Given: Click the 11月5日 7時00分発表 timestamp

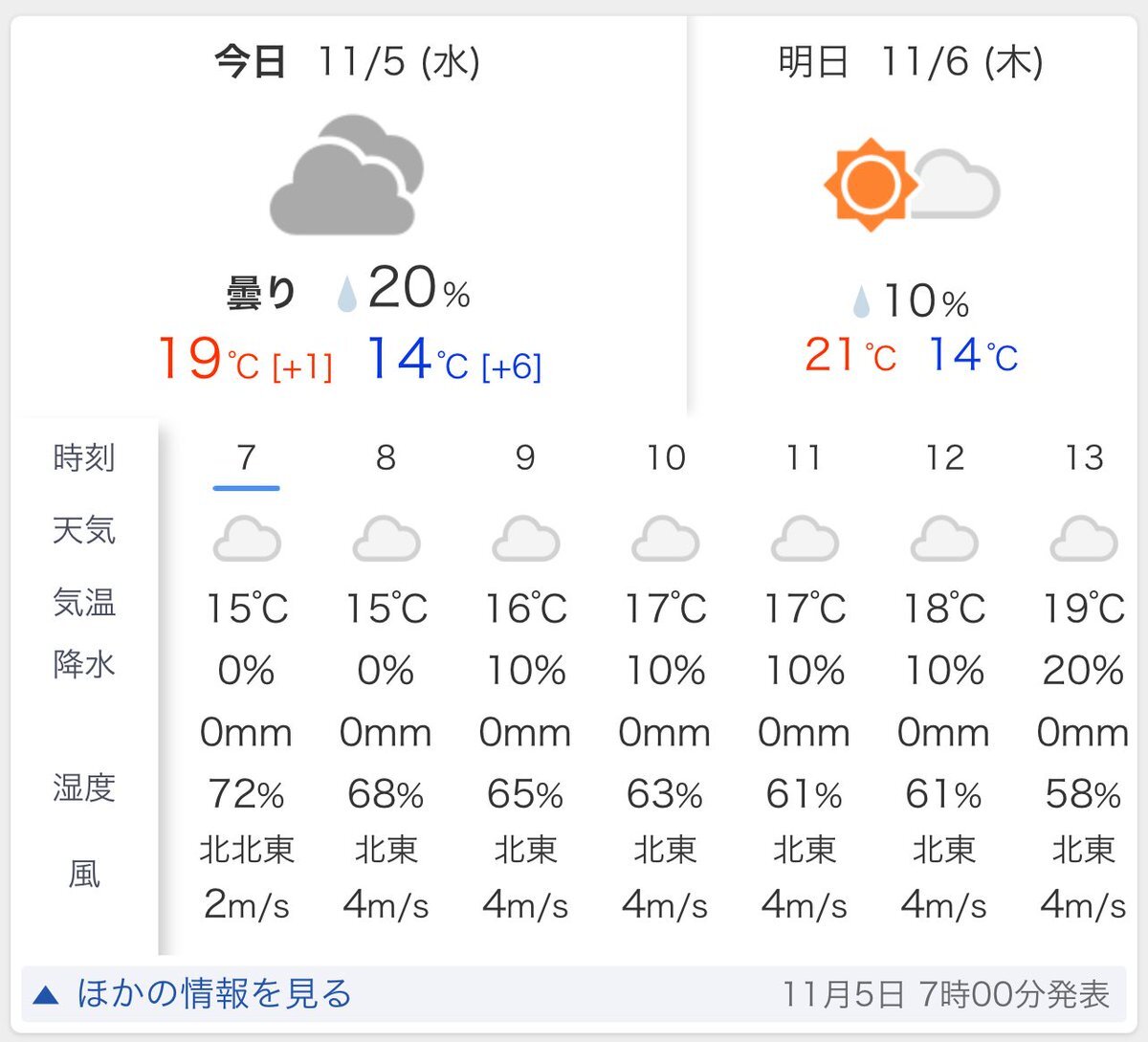Looking at the screenshot, I should coord(945,995).
